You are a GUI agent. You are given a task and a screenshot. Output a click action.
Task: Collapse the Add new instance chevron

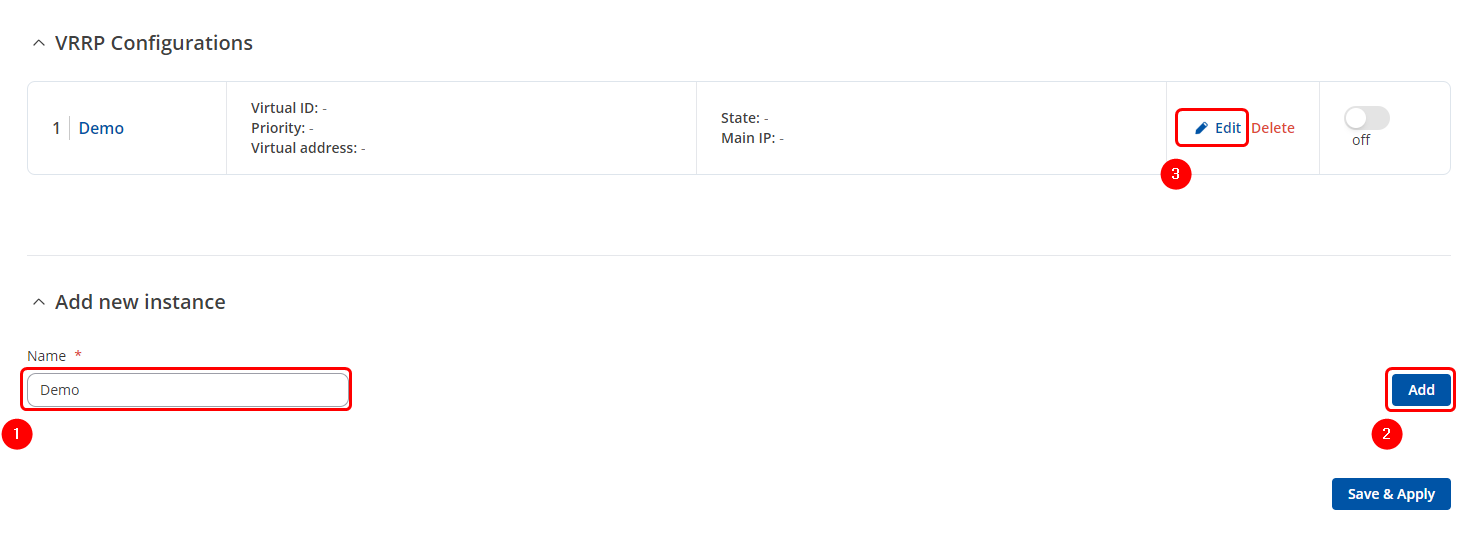pyautogui.click(x=39, y=302)
